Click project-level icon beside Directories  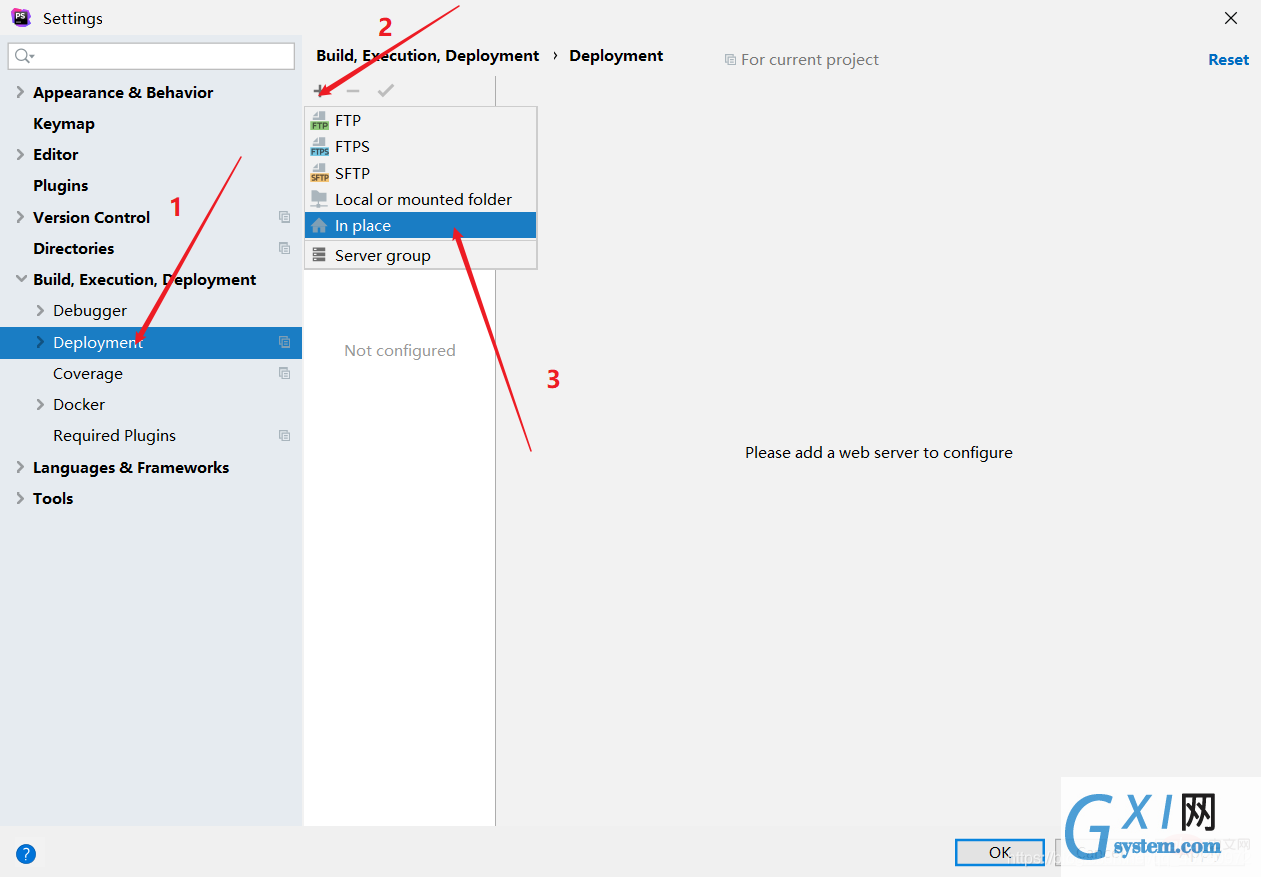click(284, 248)
